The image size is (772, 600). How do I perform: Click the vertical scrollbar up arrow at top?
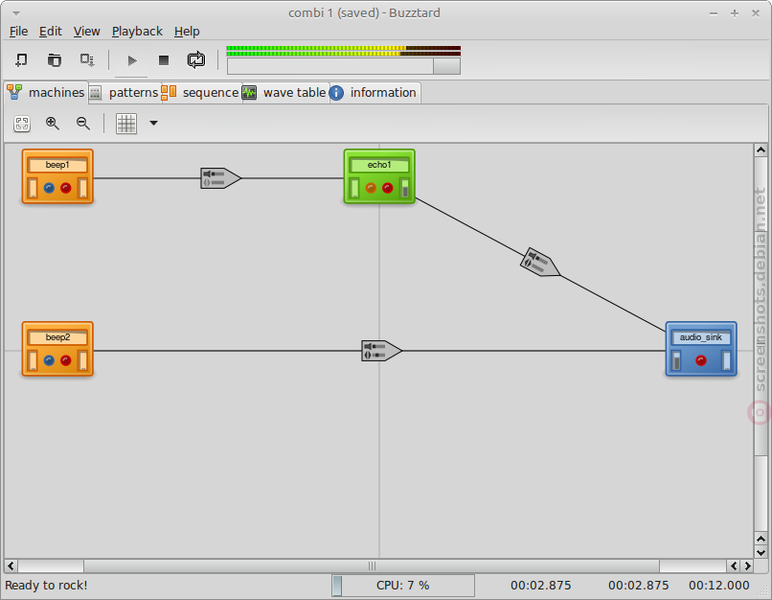click(x=761, y=150)
